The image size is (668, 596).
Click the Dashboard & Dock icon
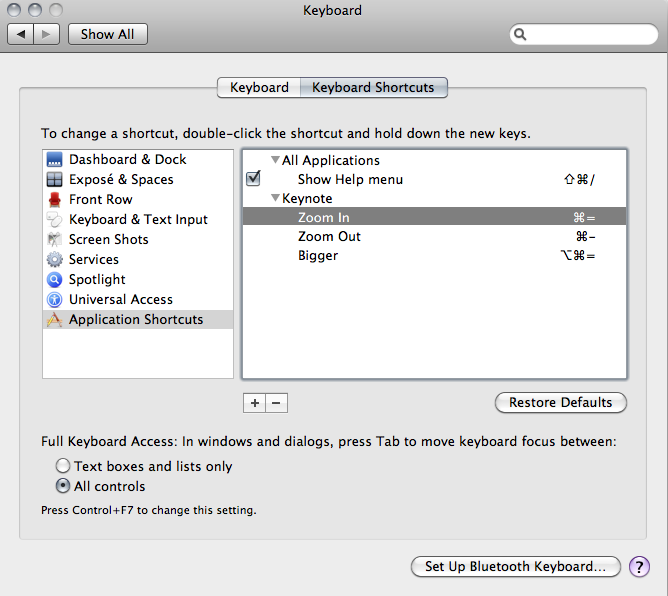(x=54, y=160)
